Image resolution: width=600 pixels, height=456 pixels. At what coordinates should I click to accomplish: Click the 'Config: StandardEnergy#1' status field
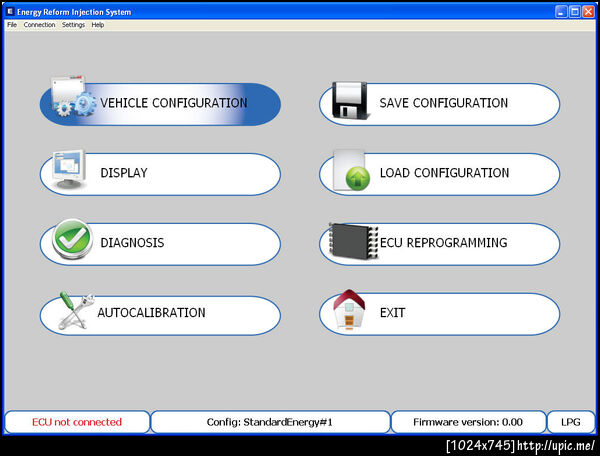[x=270, y=422]
